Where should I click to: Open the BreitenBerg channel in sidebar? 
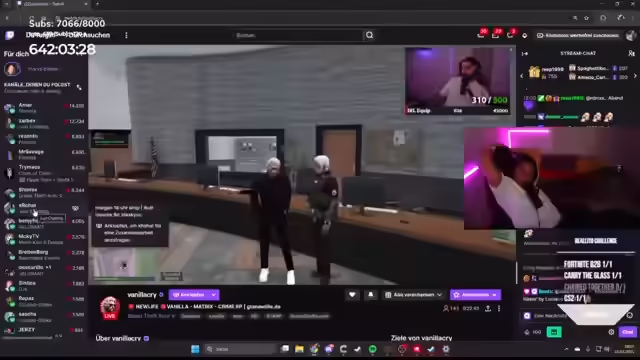click(x=44, y=255)
